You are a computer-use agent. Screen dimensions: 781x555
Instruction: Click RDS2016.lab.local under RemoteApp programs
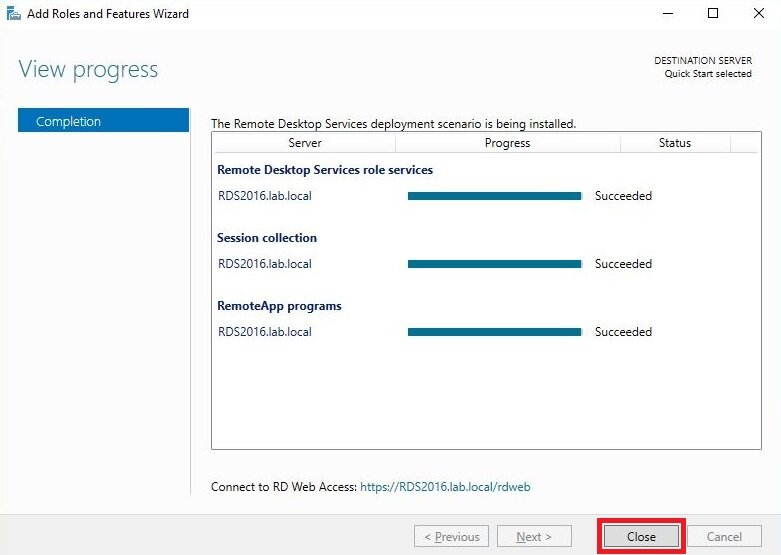click(x=265, y=332)
